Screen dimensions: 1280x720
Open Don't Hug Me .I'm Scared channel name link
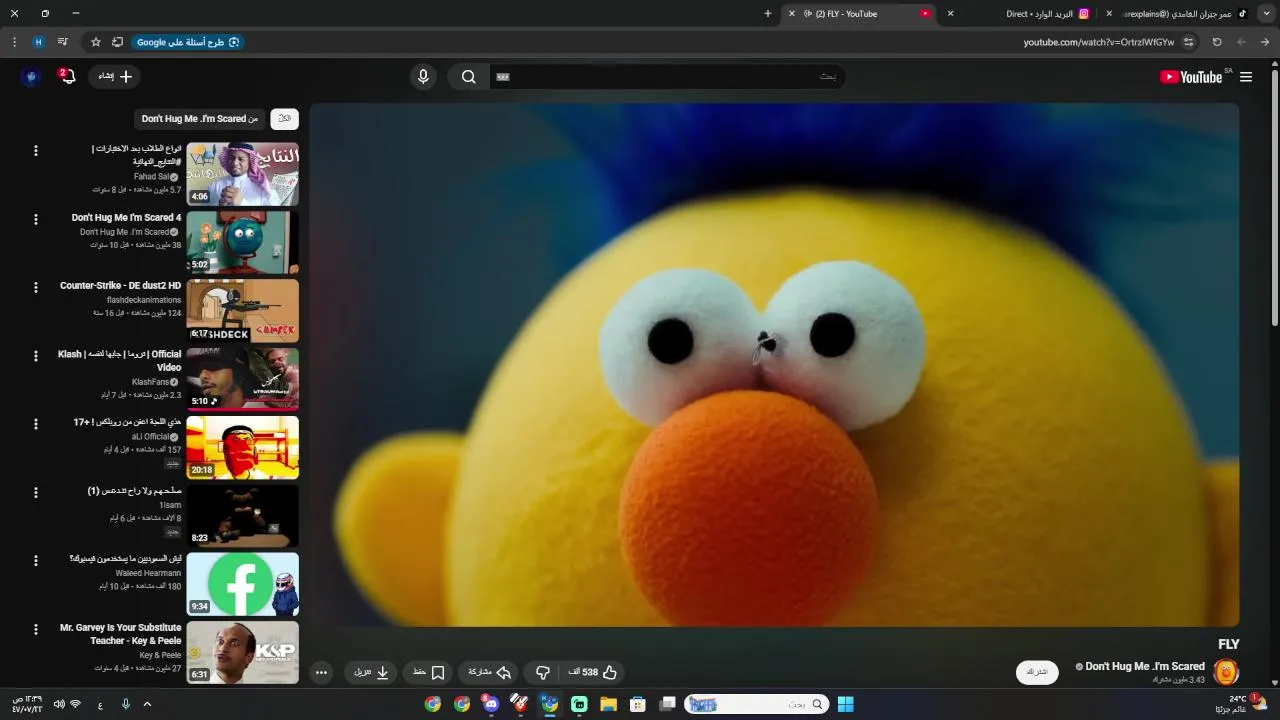(1145, 666)
